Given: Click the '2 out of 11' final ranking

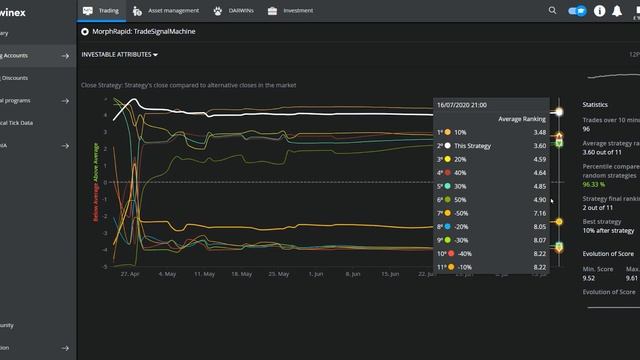Looking at the screenshot, I should point(598,207).
